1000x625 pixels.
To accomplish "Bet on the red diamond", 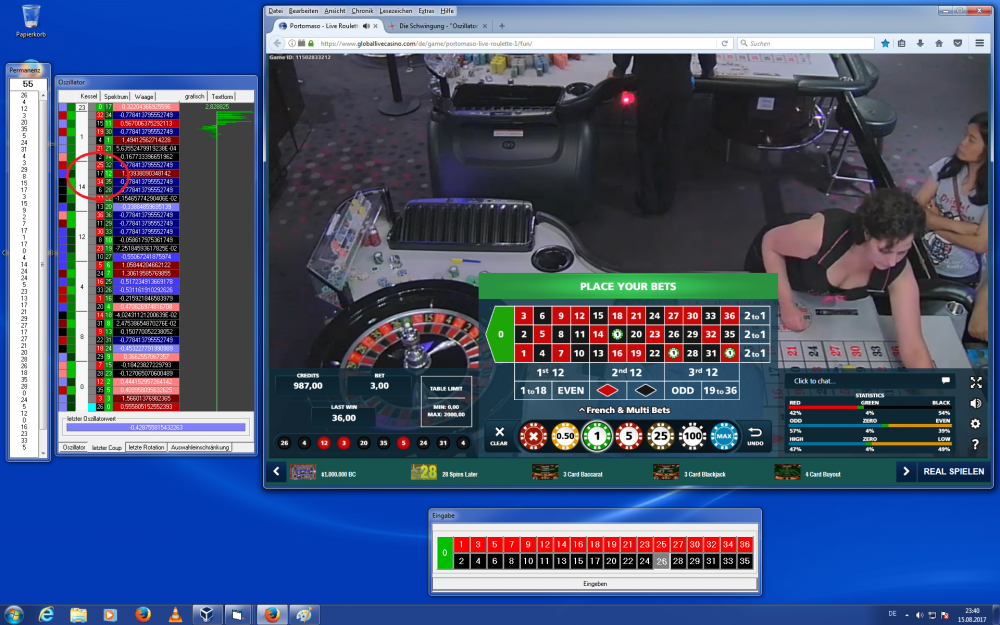I will [x=608, y=390].
